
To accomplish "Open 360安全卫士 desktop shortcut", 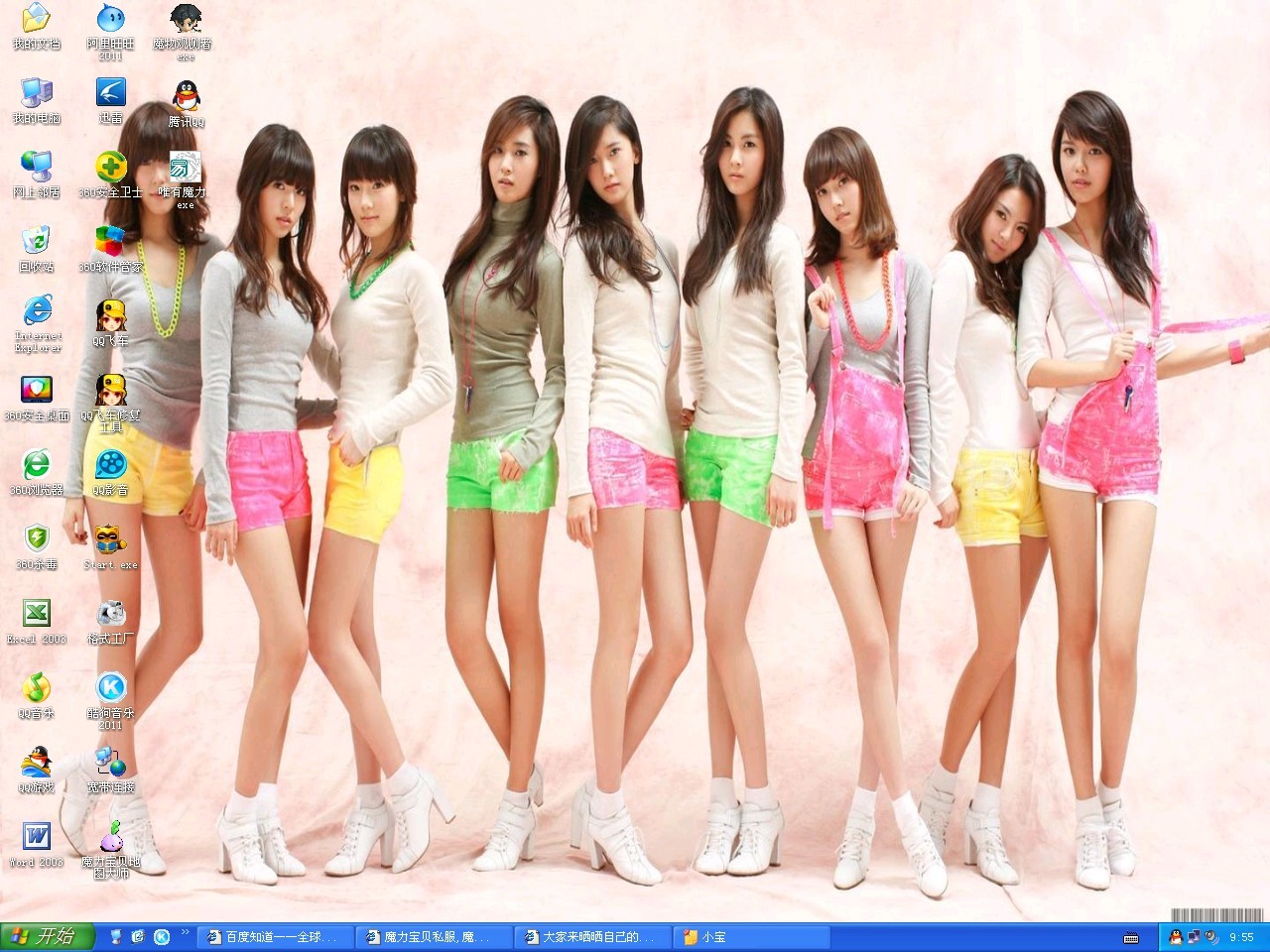I will tap(110, 168).
